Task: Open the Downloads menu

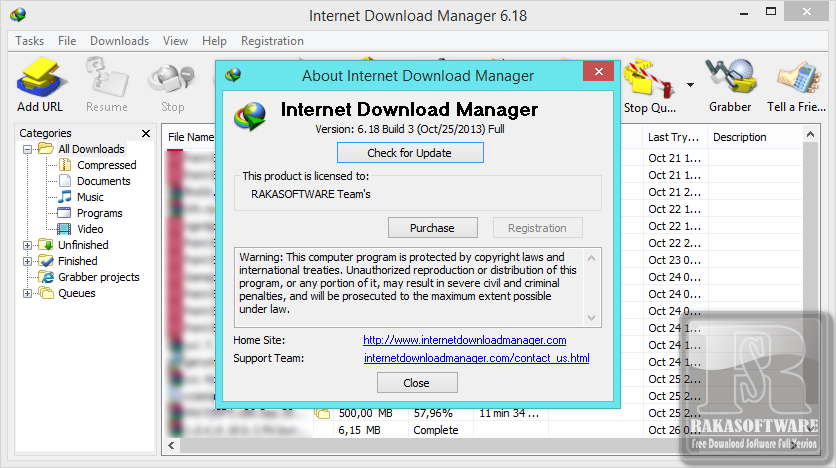Action: tap(119, 41)
